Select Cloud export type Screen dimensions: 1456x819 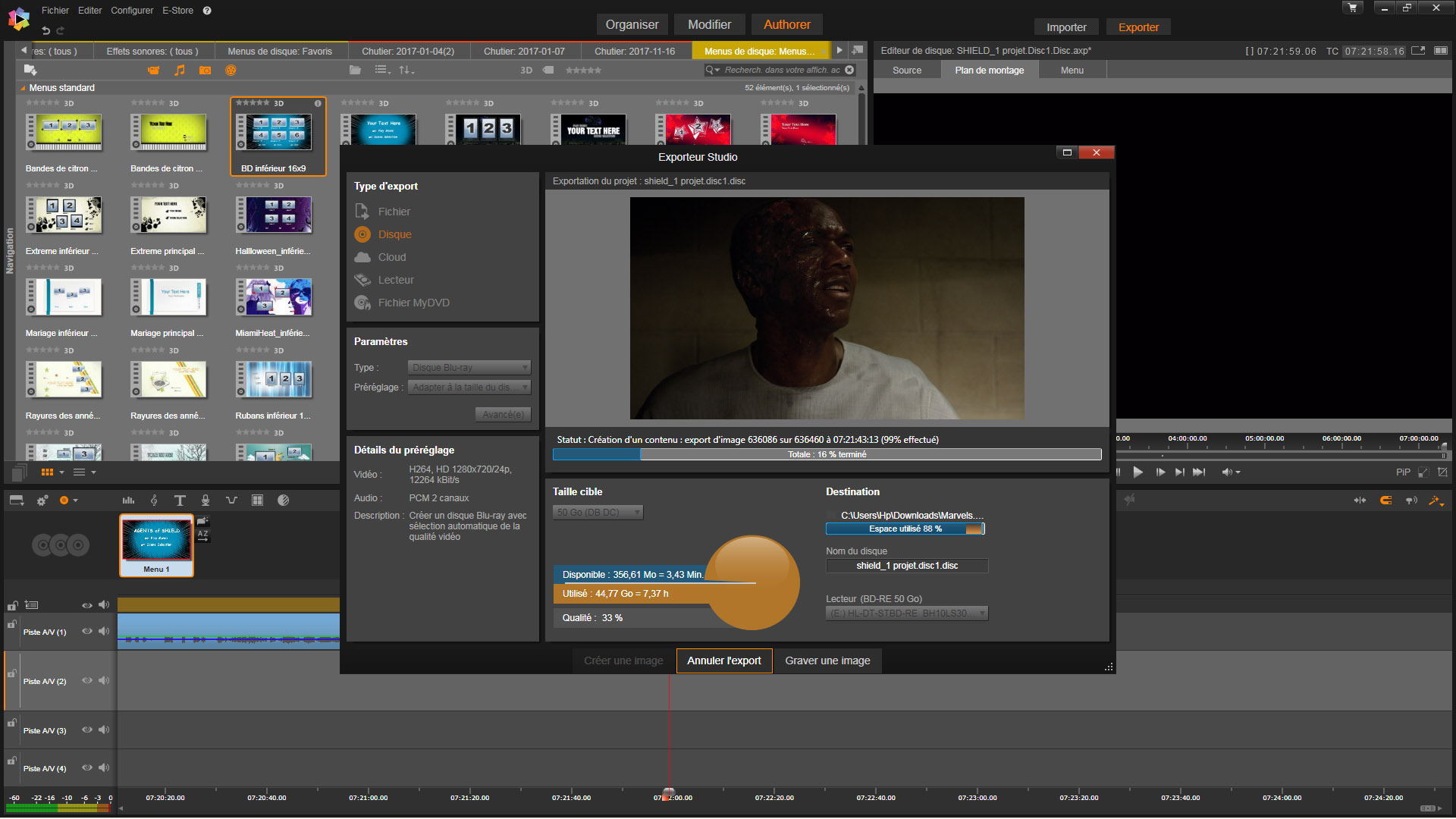(381, 257)
